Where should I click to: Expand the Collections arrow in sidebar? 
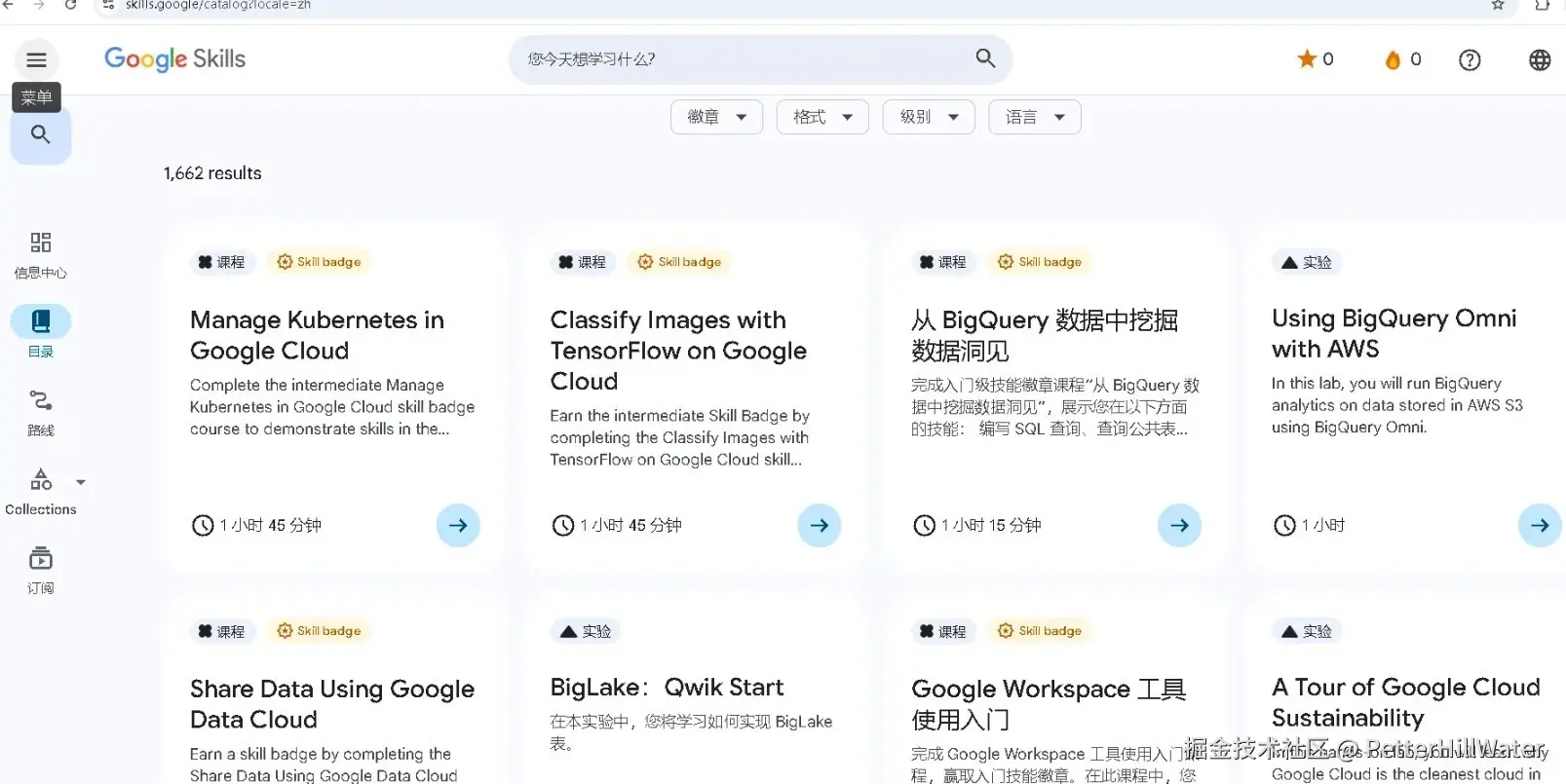point(81,482)
